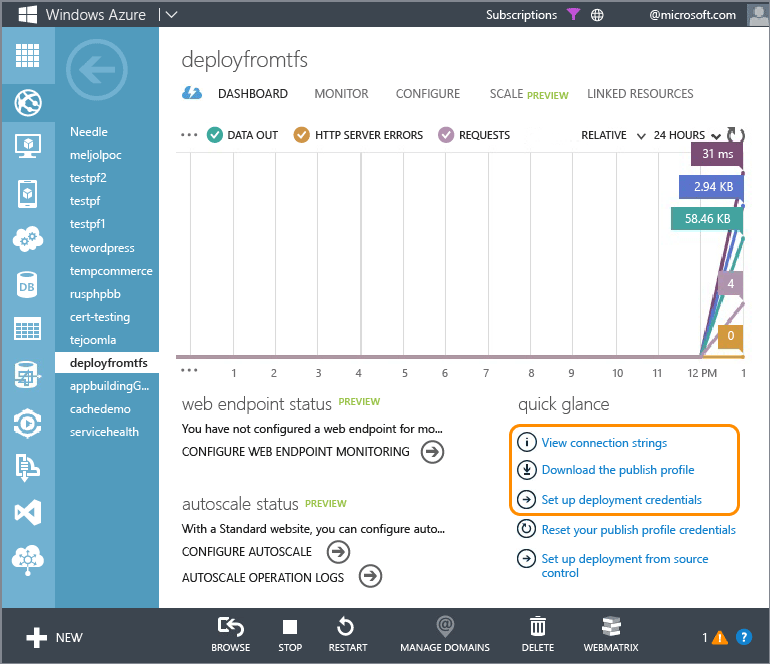Open the WEBMATRIX command icon
The width and height of the screenshot is (770, 664).
(611, 627)
